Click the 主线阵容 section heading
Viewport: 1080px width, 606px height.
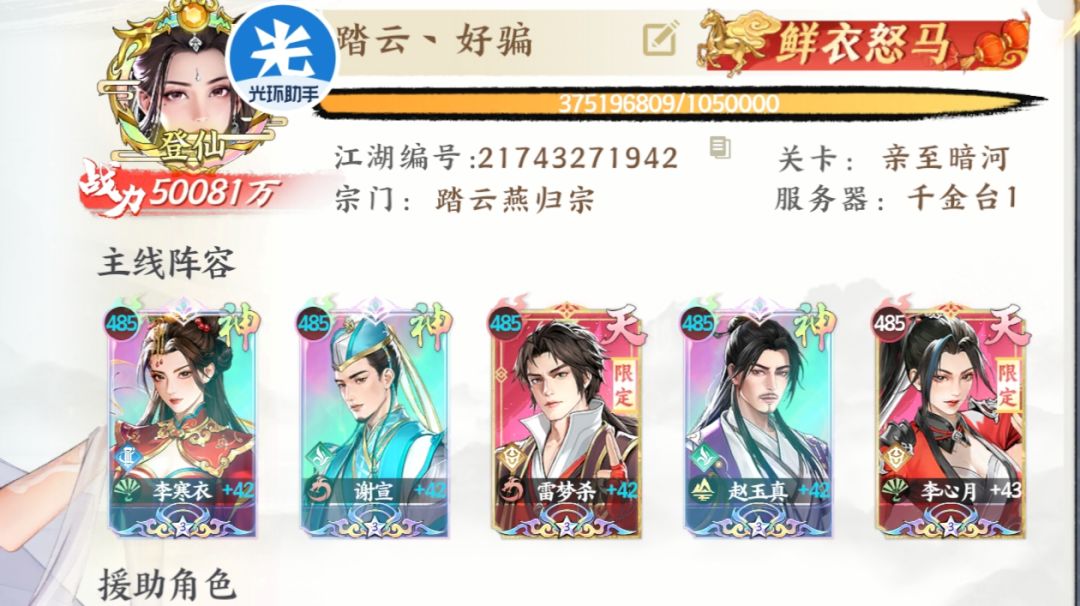point(166,264)
